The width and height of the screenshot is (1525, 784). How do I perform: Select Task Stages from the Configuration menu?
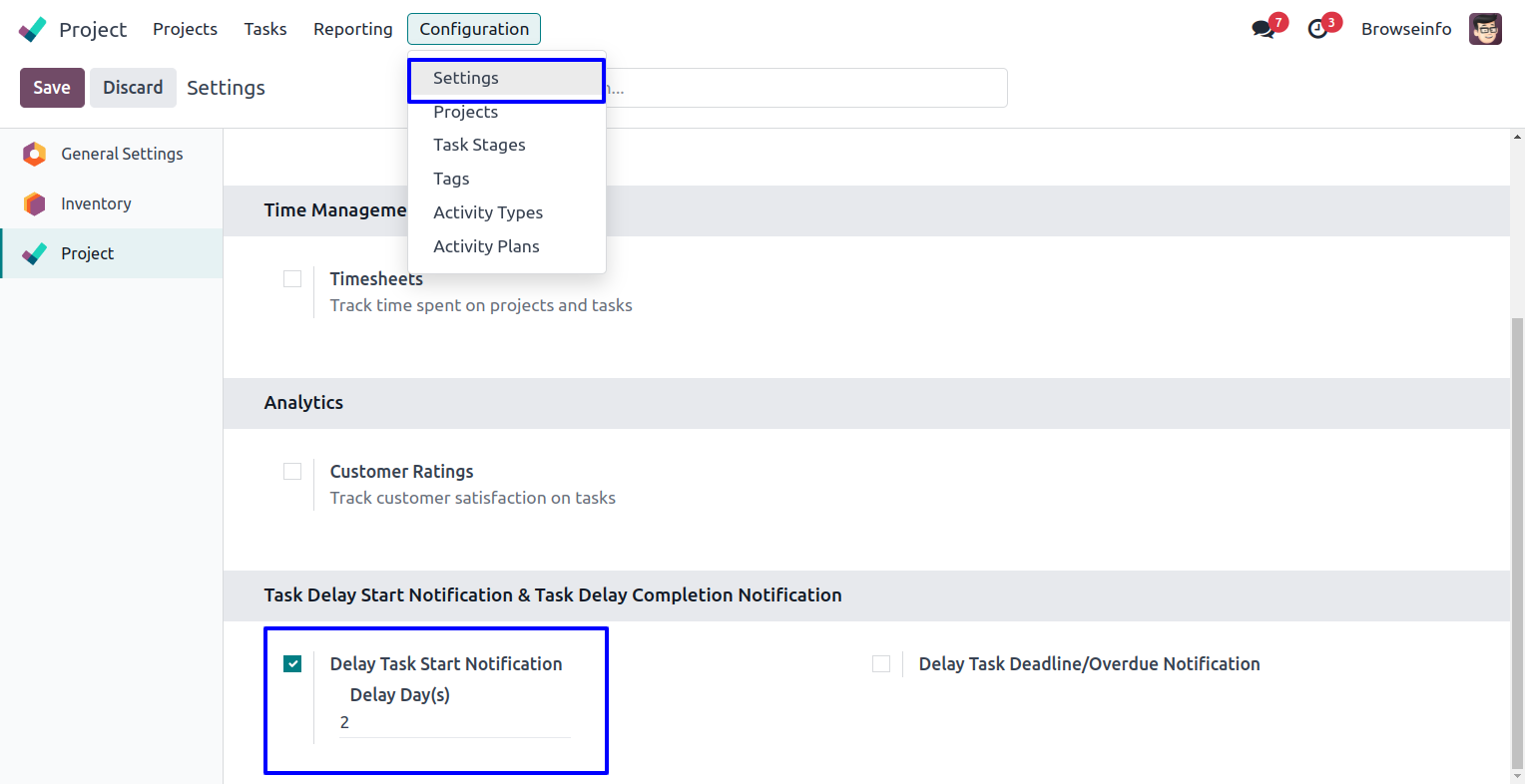pyautogui.click(x=479, y=145)
